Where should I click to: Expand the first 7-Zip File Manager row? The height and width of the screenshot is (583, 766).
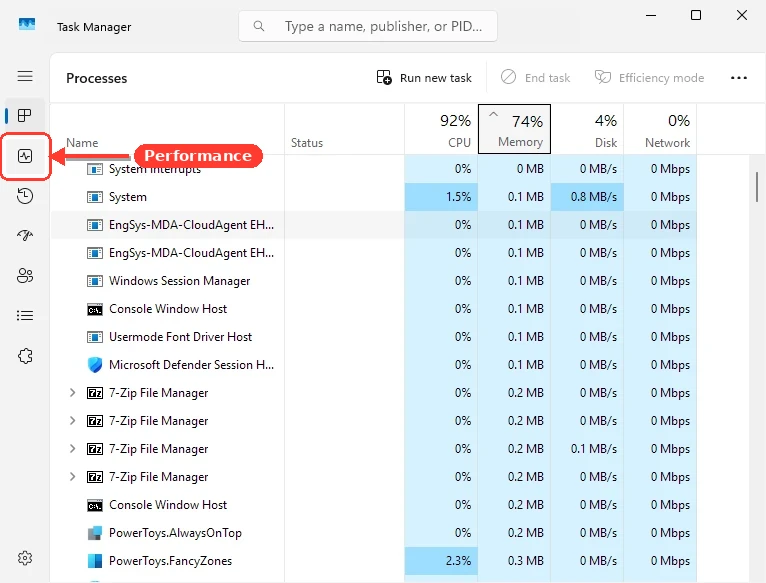(72, 393)
